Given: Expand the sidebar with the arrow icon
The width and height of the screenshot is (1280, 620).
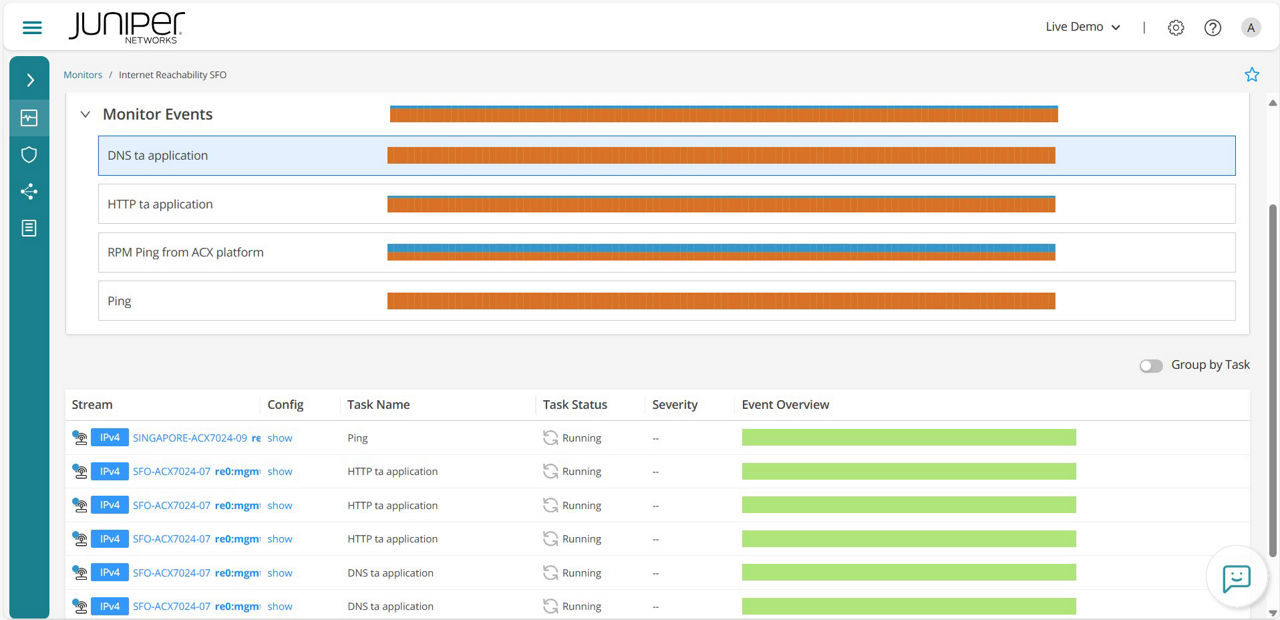Looking at the screenshot, I should (x=29, y=78).
